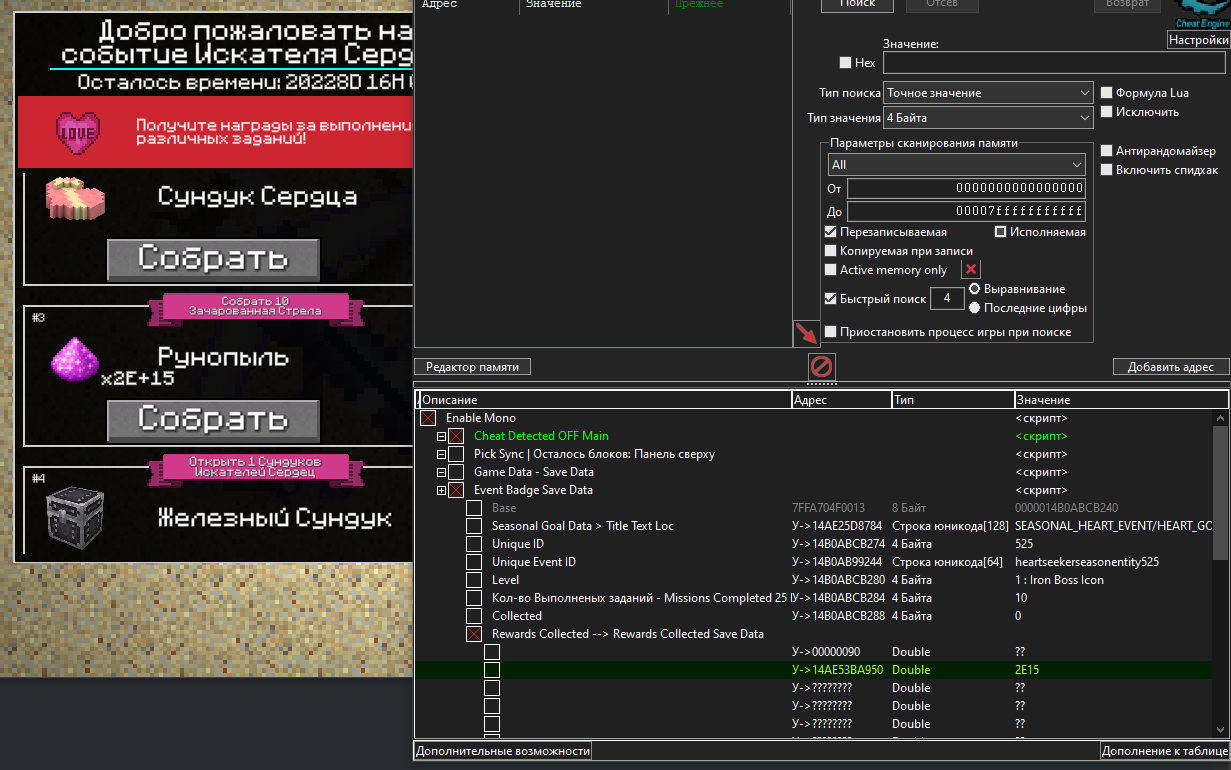This screenshot has height=770, width=1231.
Task: Click the Сундук Сердца chest icon
Action: [75, 198]
